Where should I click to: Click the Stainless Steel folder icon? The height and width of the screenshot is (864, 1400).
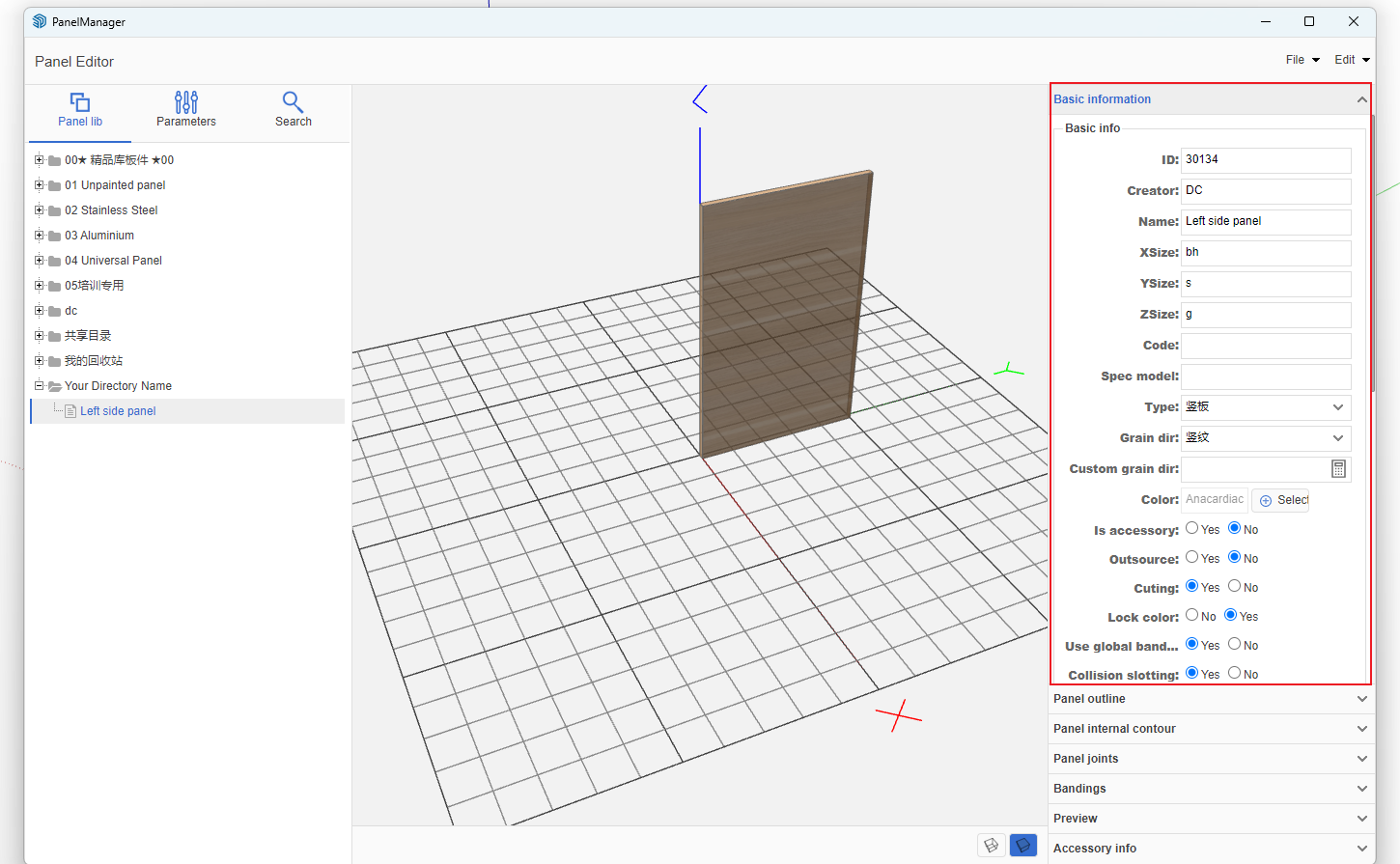pos(55,210)
